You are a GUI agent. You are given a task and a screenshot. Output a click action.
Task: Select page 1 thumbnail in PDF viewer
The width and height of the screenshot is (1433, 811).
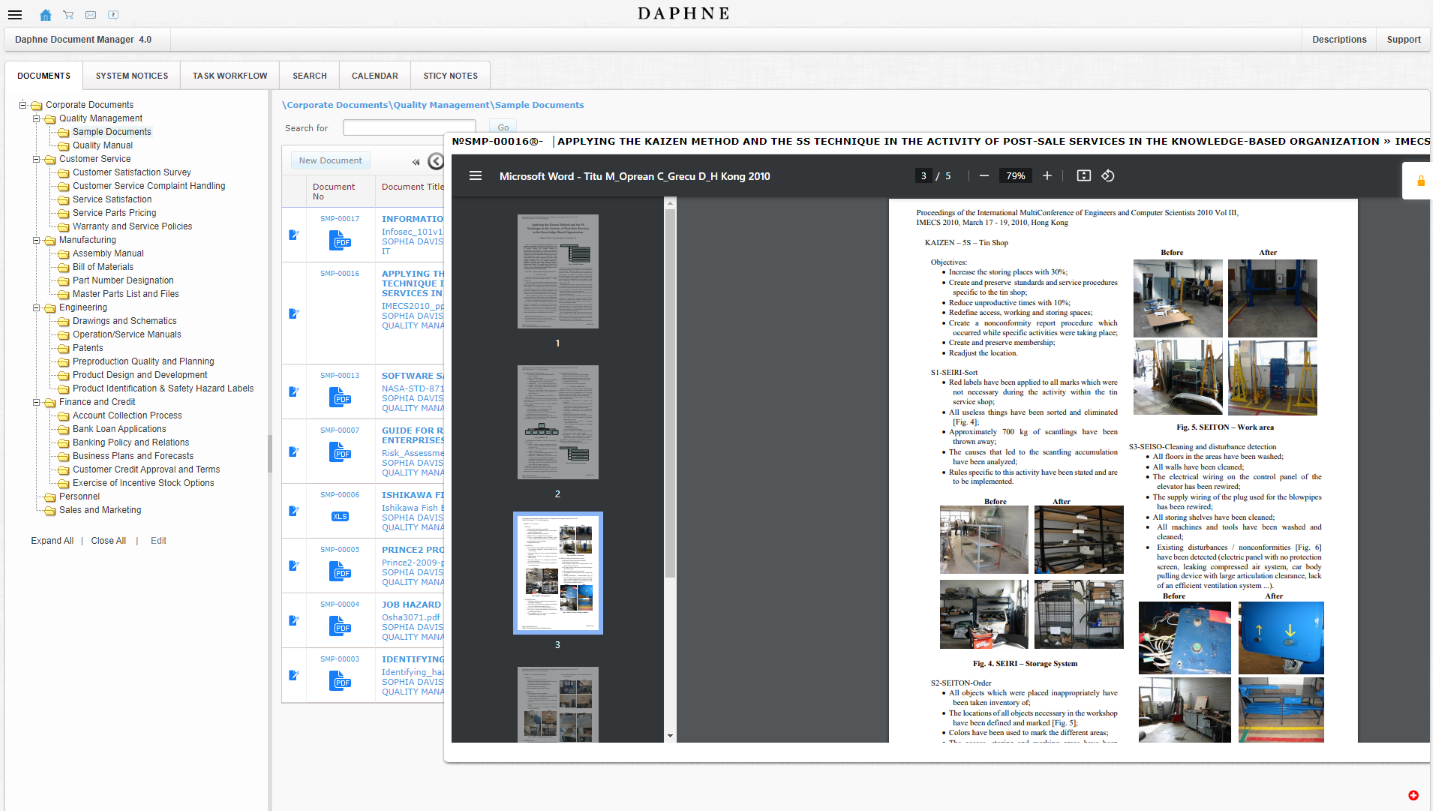(558, 271)
